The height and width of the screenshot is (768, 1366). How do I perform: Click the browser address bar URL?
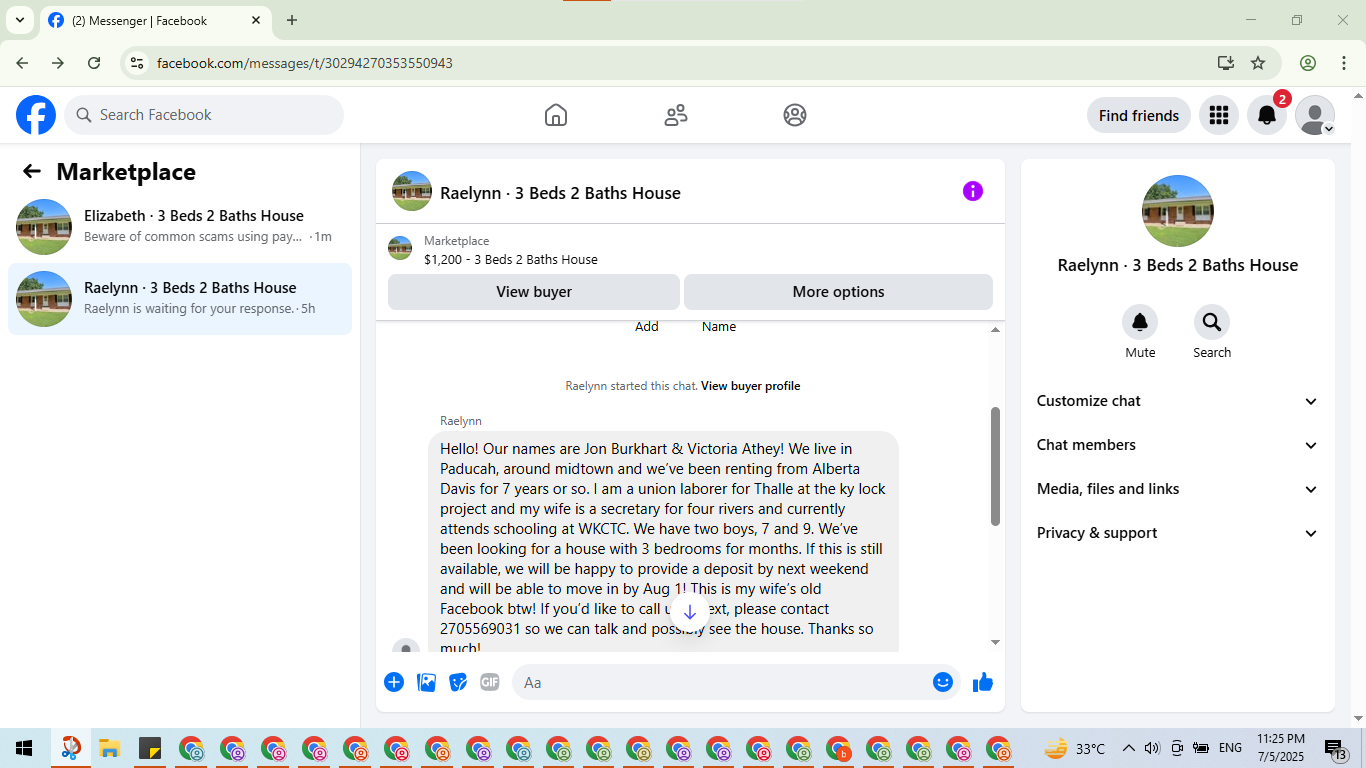305,63
